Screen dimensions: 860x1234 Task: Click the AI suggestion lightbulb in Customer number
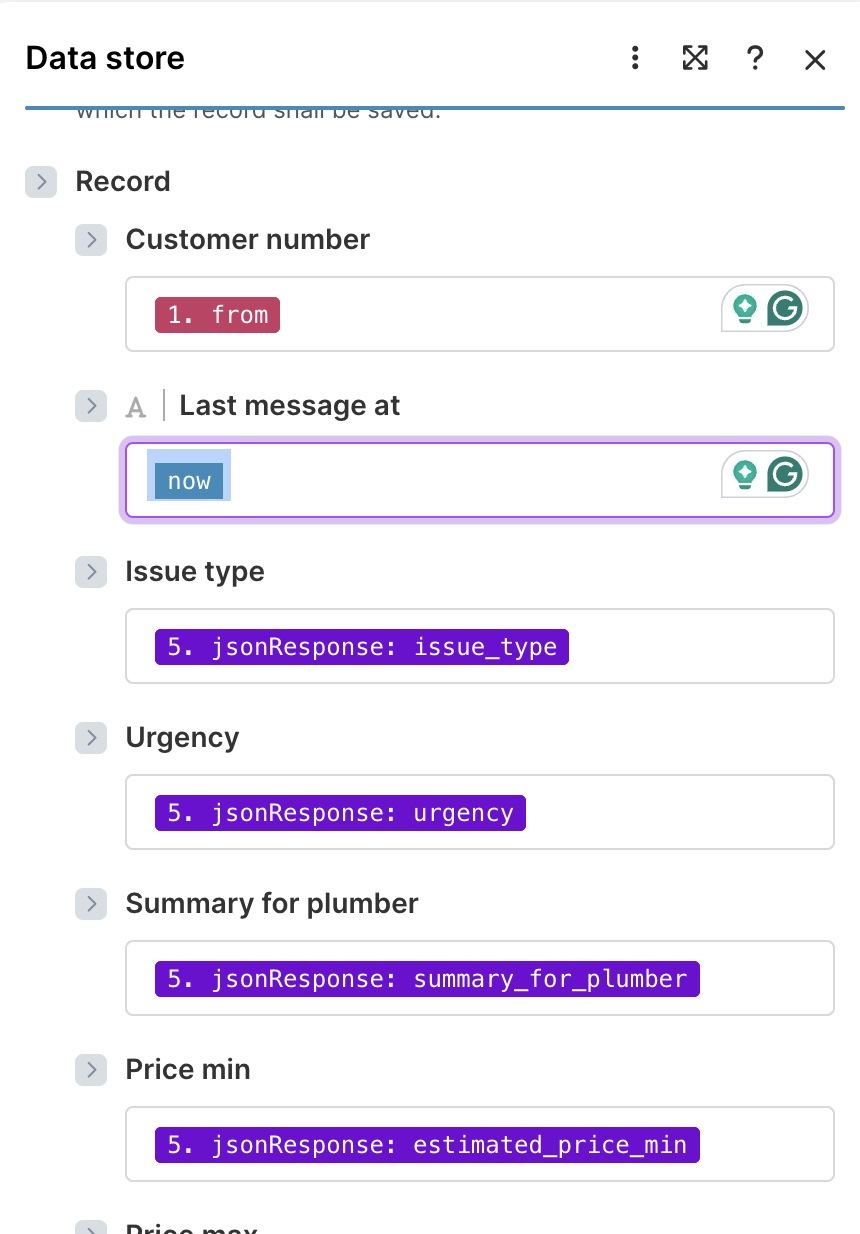pos(743,308)
